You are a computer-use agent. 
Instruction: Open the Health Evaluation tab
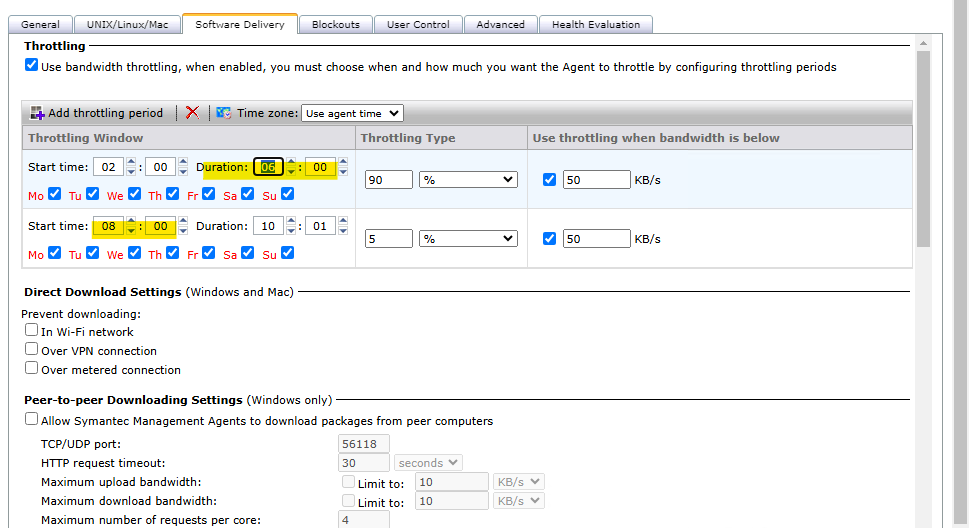coord(597,24)
